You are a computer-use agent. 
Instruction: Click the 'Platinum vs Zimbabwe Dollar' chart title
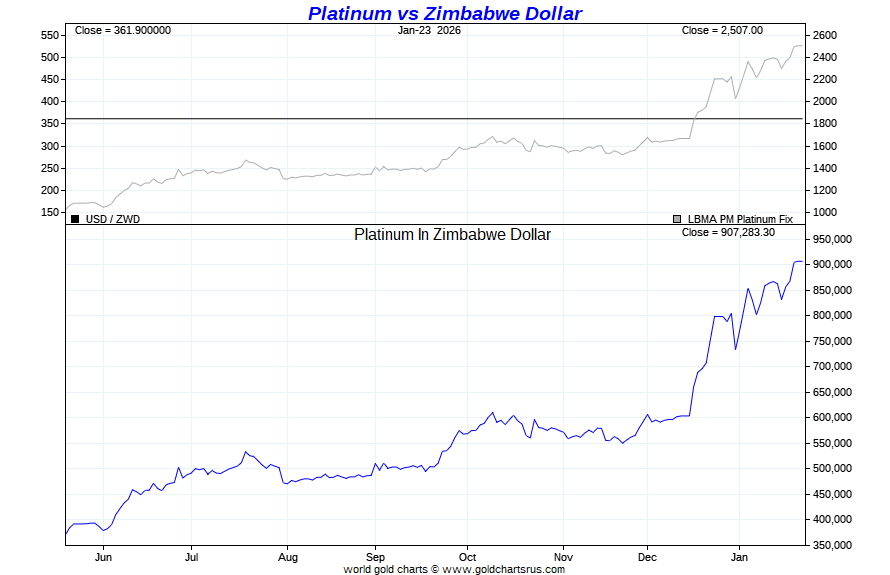click(444, 14)
